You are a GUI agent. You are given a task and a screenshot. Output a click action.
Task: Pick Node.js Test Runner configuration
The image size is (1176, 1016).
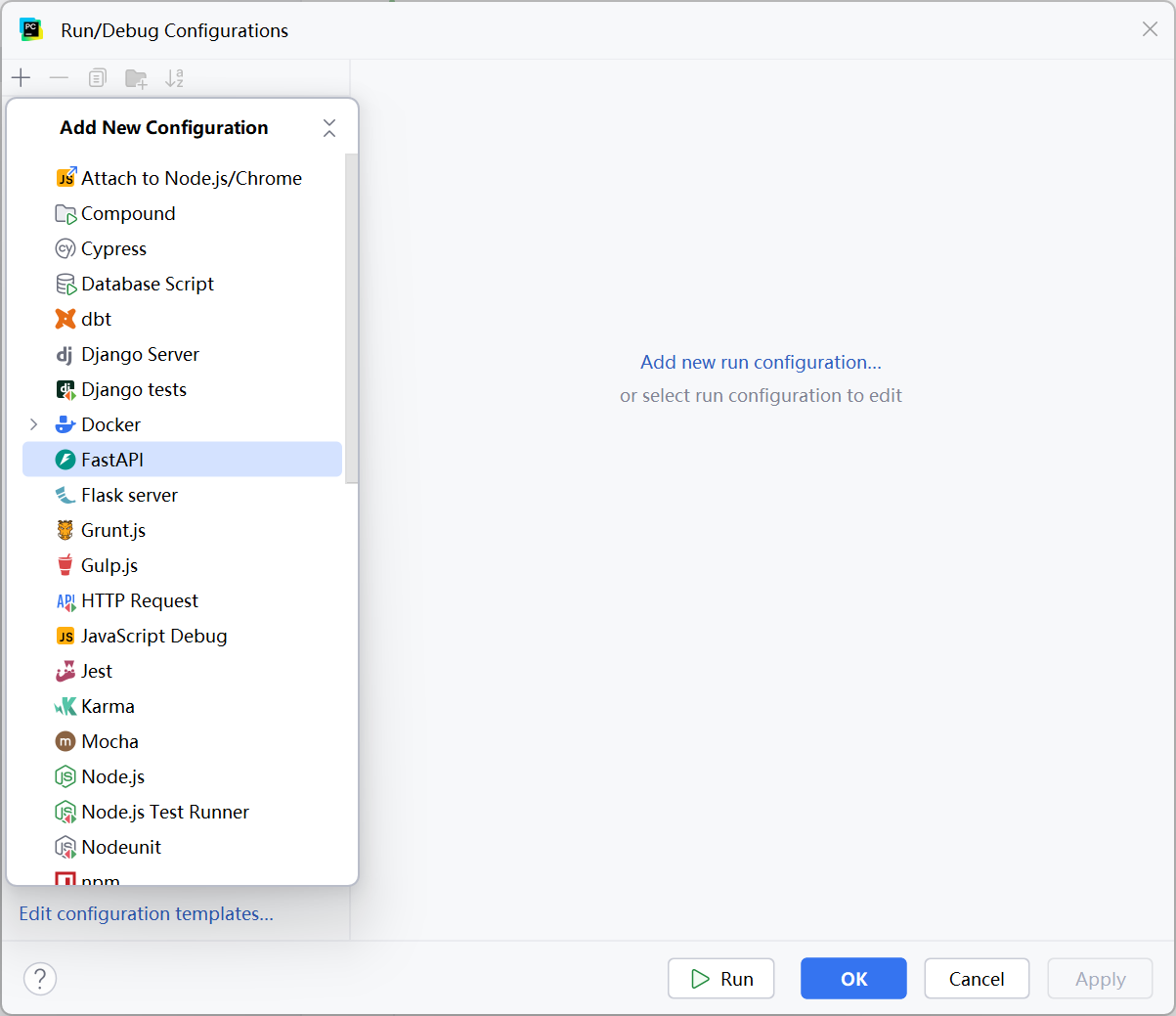(164, 812)
